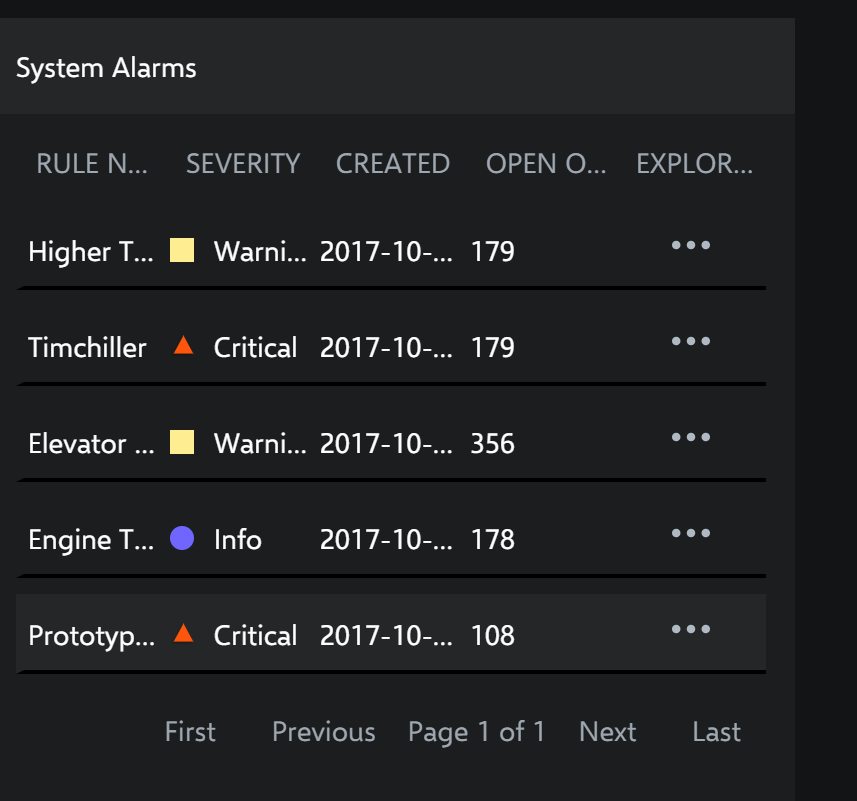The width and height of the screenshot is (857, 801).
Task: Click the OPEN O column header
Action: point(545,163)
